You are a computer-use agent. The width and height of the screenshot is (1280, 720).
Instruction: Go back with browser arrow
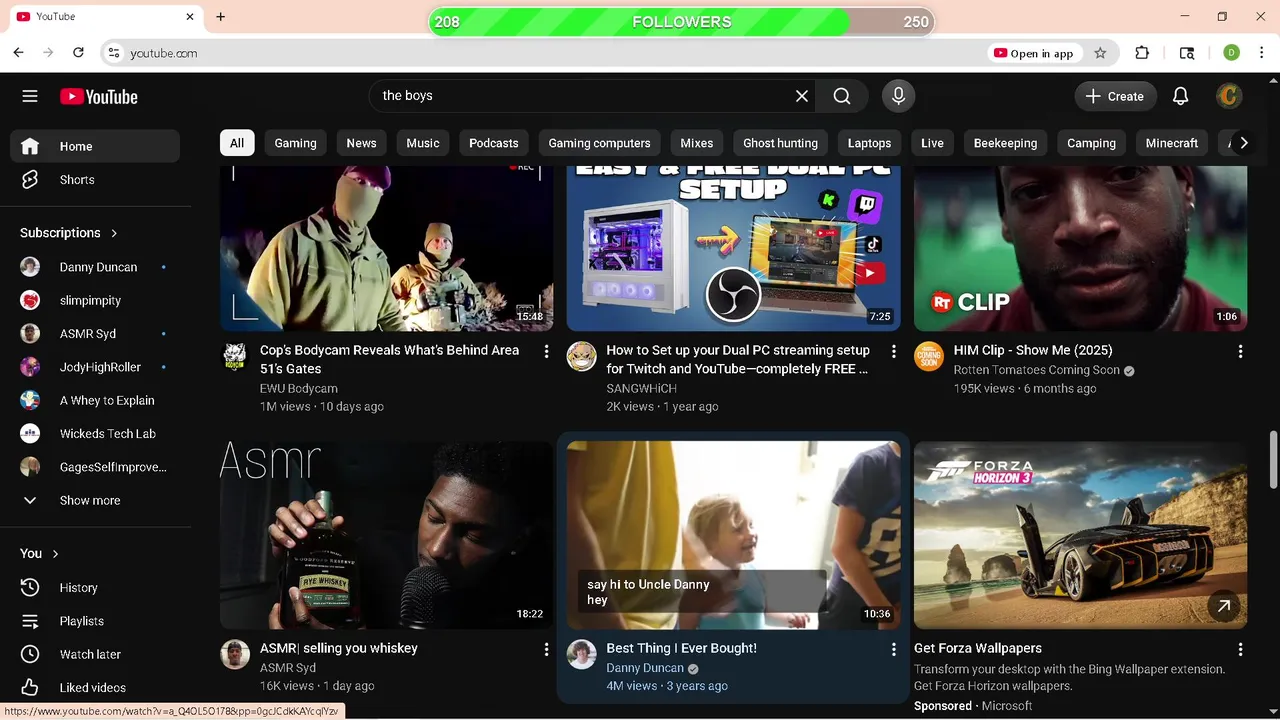[19, 53]
